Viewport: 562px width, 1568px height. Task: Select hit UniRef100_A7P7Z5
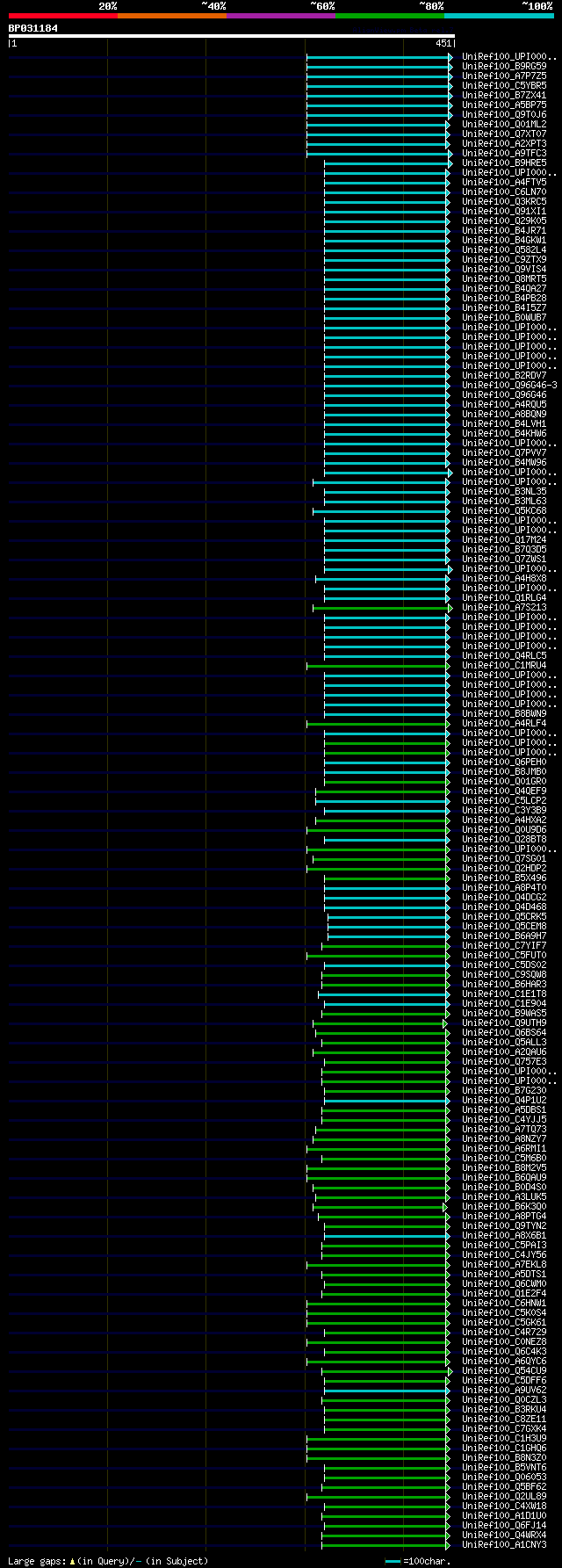click(x=504, y=76)
